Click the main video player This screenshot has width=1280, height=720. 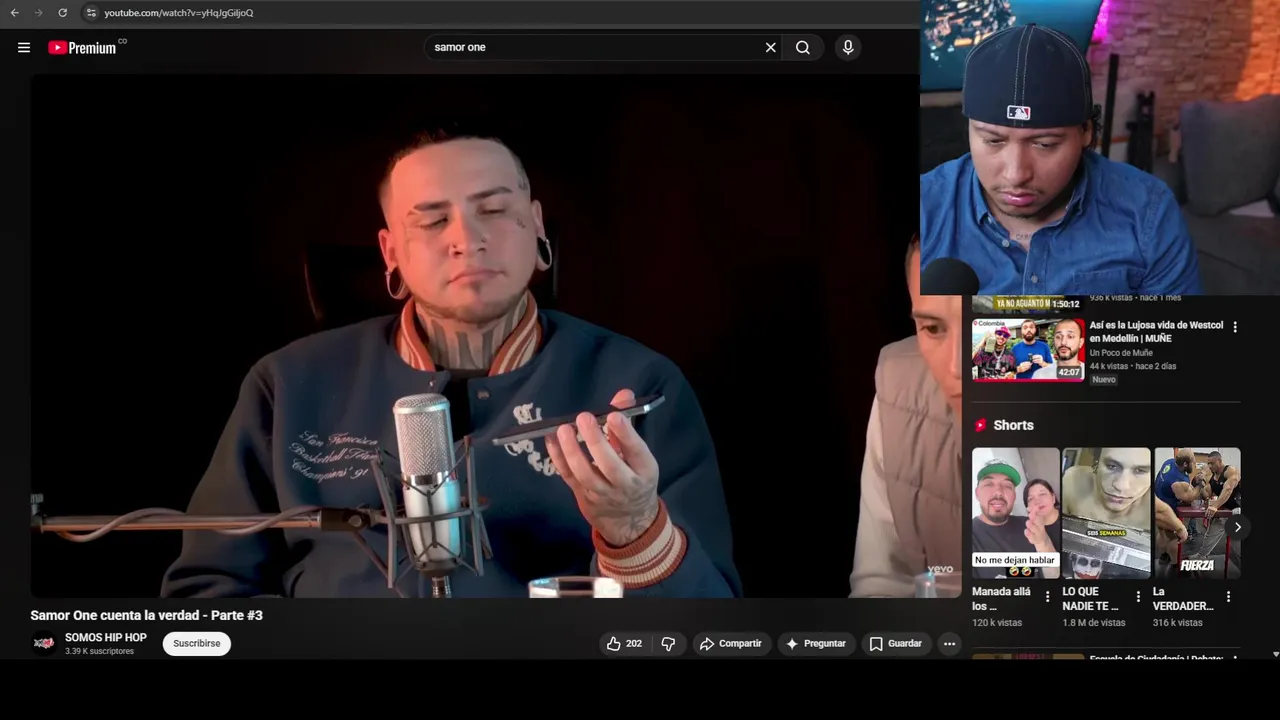point(495,336)
